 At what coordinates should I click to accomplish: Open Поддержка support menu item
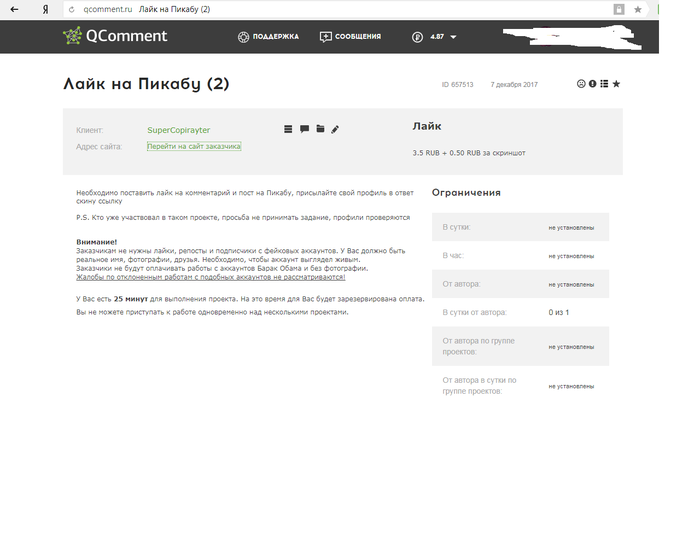coord(268,37)
